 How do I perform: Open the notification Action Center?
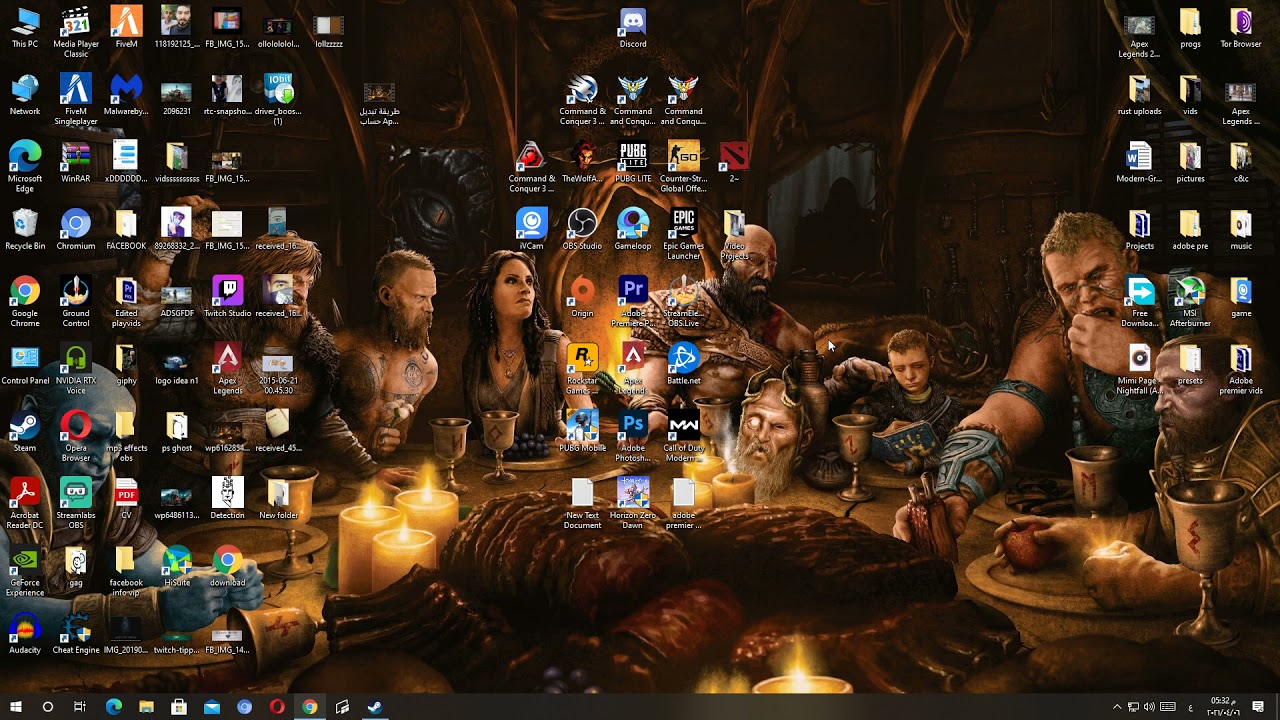click(1258, 707)
